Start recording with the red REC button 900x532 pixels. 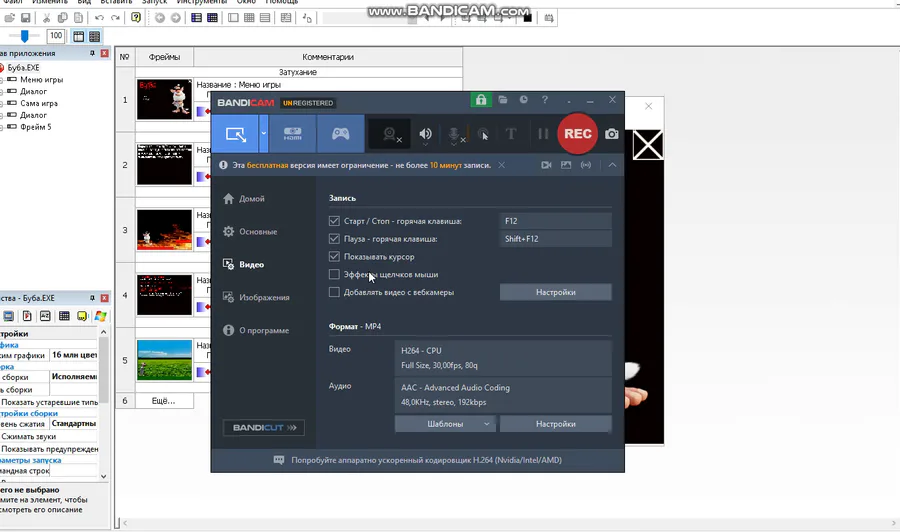577,134
